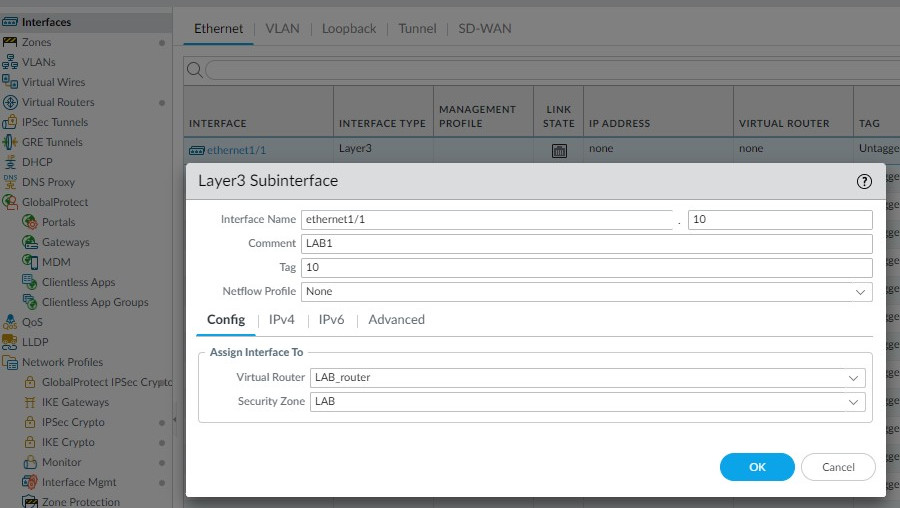Click the VLANs sidebar icon

(x=10, y=62)
